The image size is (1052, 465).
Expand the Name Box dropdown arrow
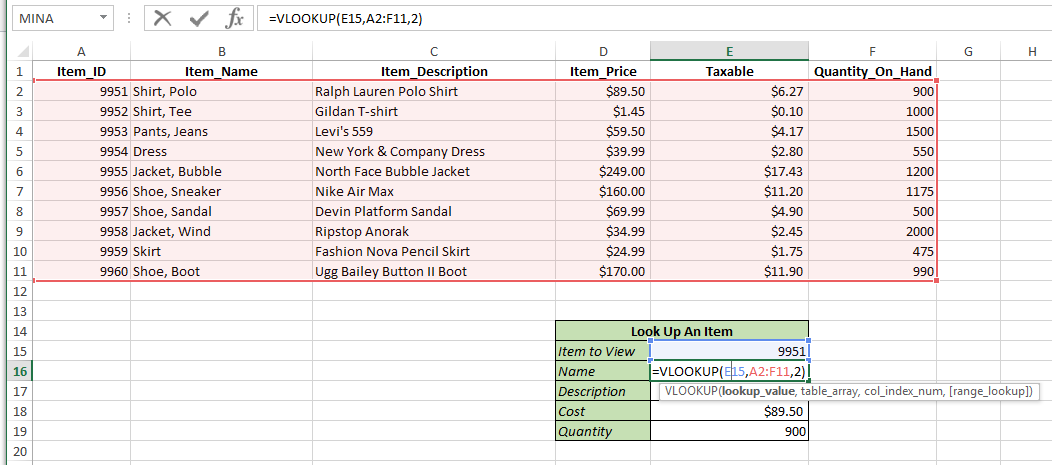coord(103,19)
